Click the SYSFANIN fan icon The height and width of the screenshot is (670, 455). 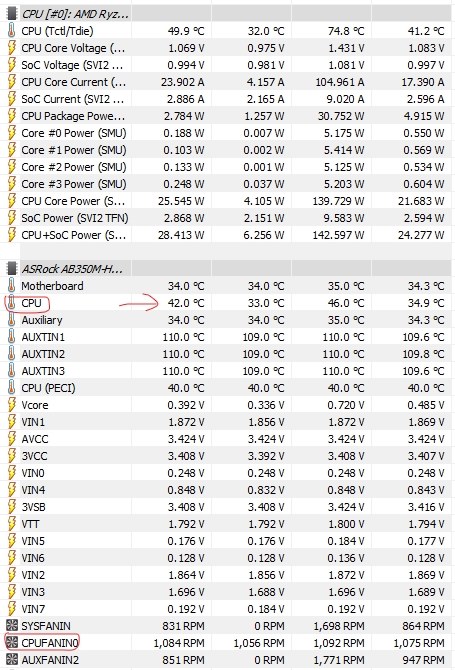click(x=12, y=626)
